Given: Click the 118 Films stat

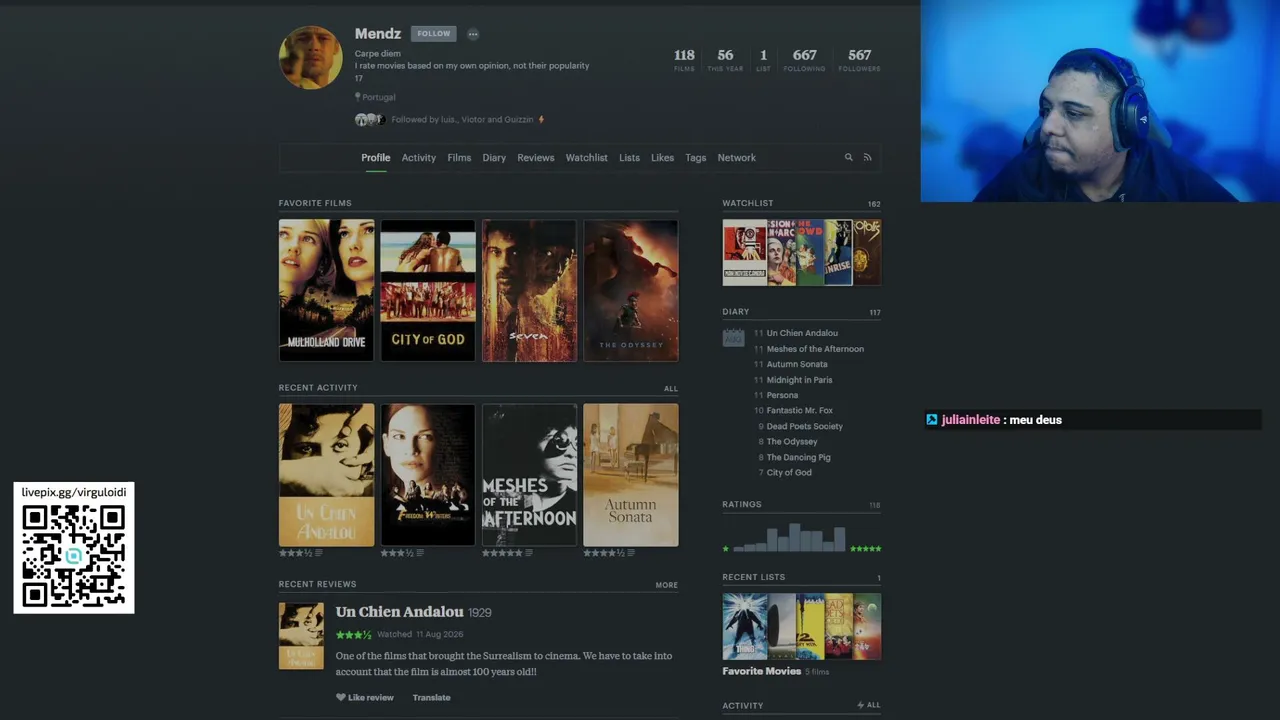Looking at the screenshot, I should point(684,60).
